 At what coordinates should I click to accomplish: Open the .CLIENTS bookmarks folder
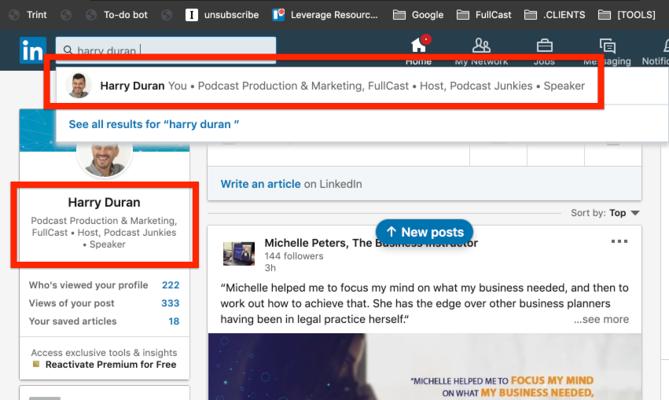click(555, 15)
